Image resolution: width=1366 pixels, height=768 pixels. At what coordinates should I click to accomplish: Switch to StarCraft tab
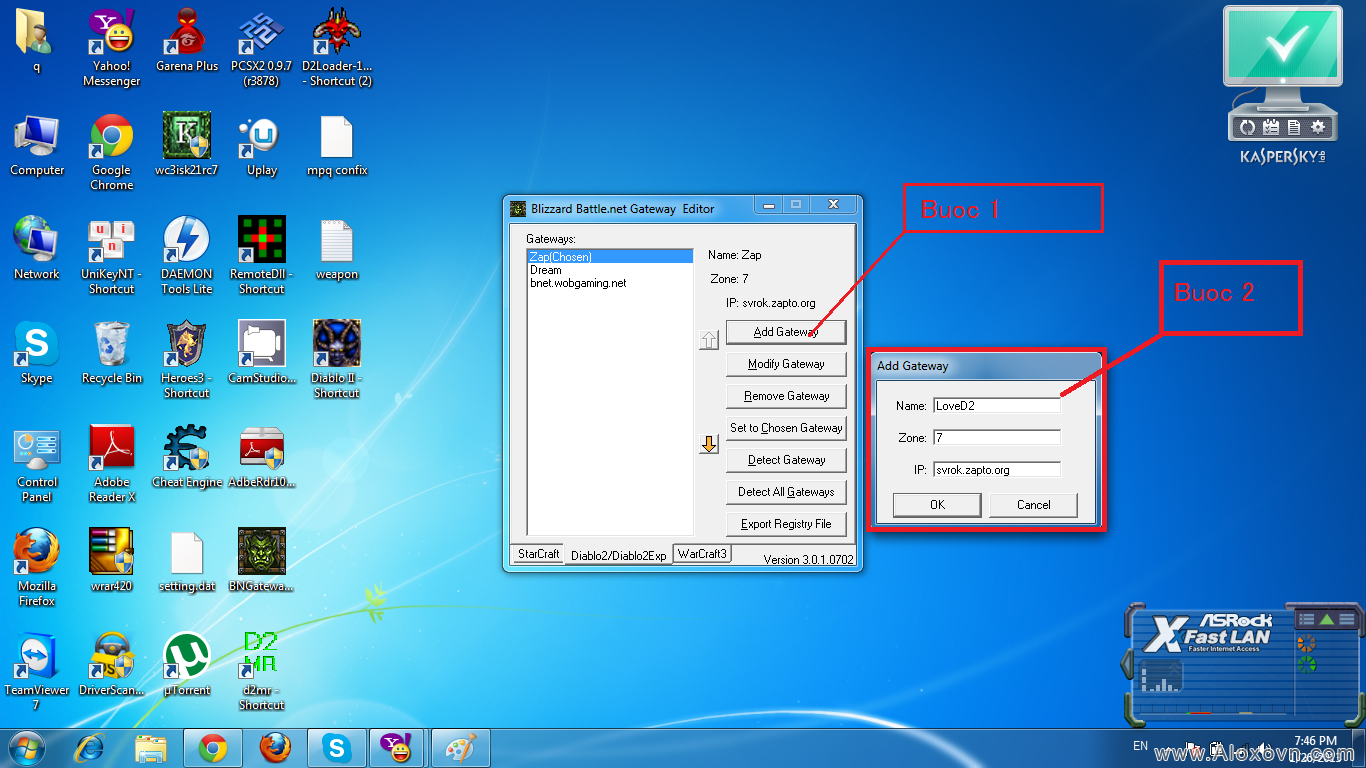[x=538, y=554]
